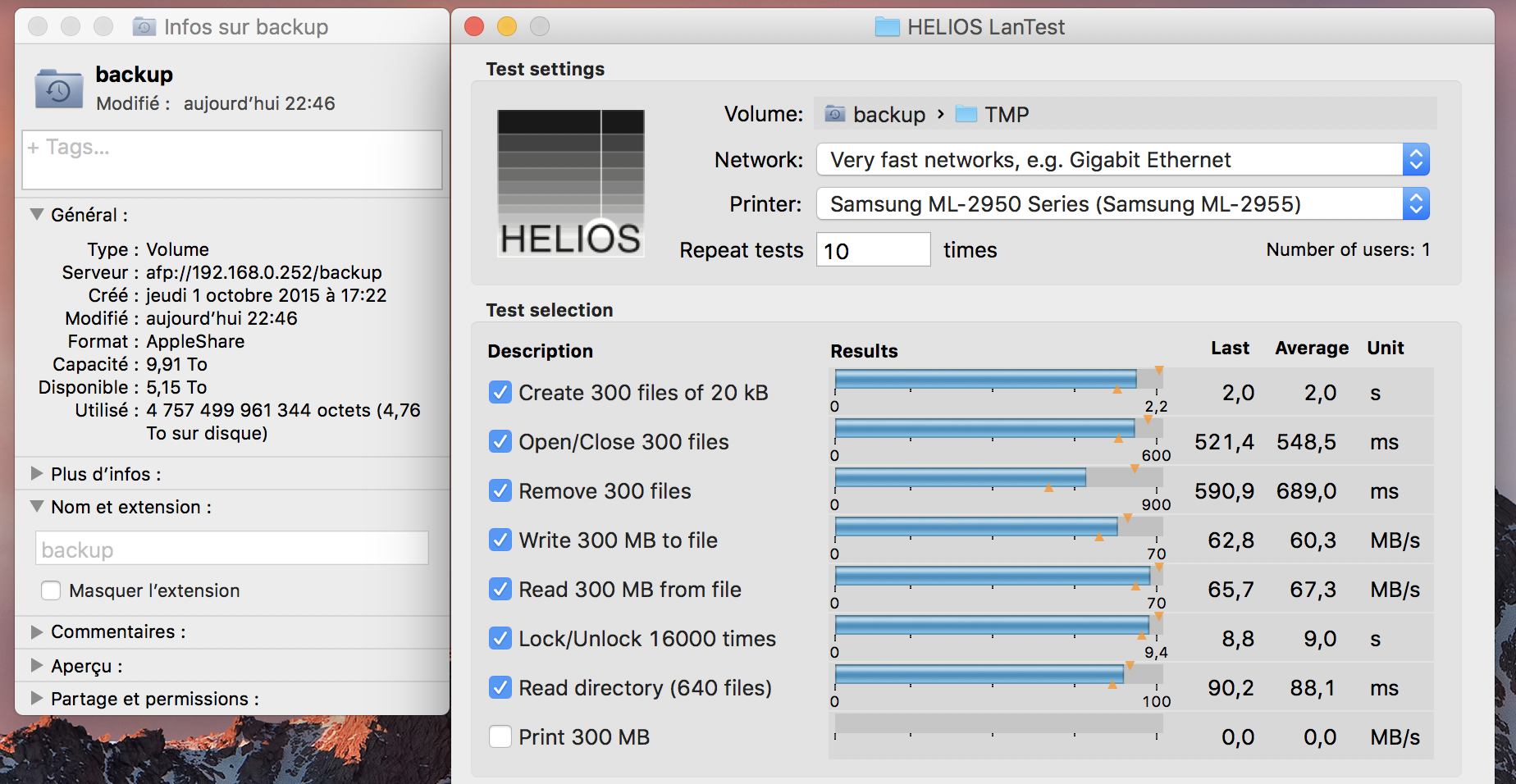Viewport: 1516px width, 784px height.
Task: Uncheck Create 300 files of 20 kB
Action: (500, 392)
